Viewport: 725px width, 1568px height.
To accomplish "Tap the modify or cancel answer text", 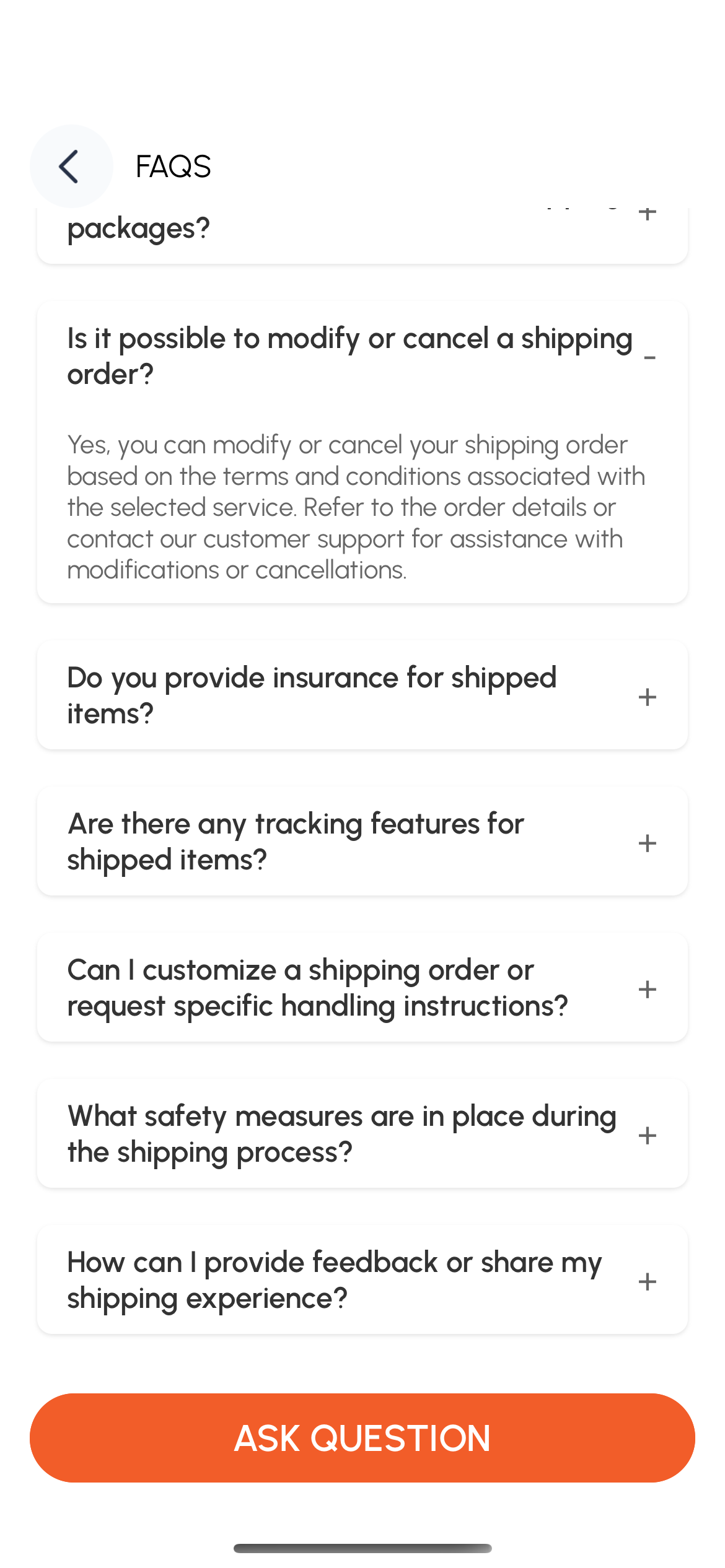I will [356, 507].
